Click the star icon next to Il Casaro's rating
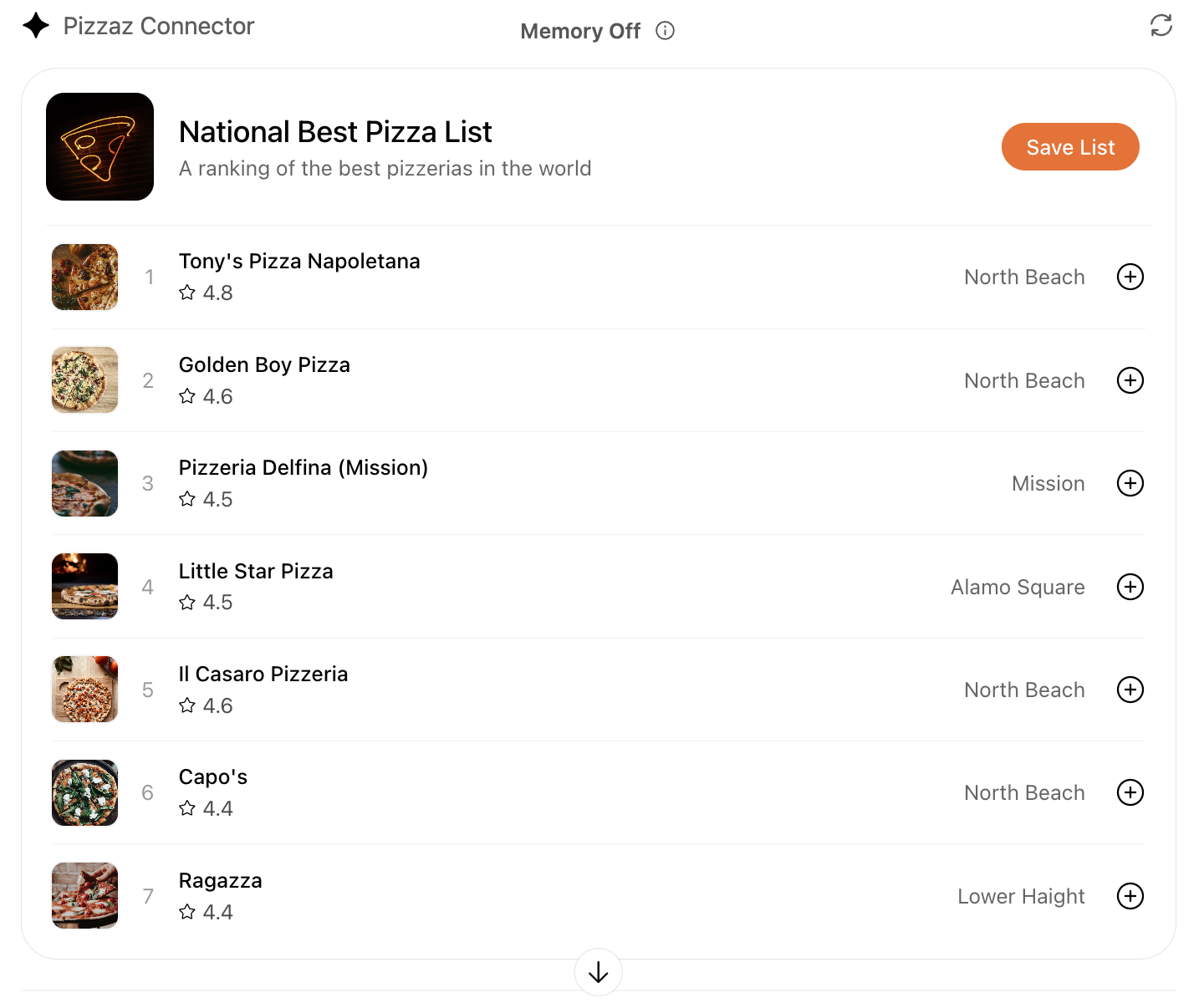This screenshot has height=1003, width=1204. (187, 705)
